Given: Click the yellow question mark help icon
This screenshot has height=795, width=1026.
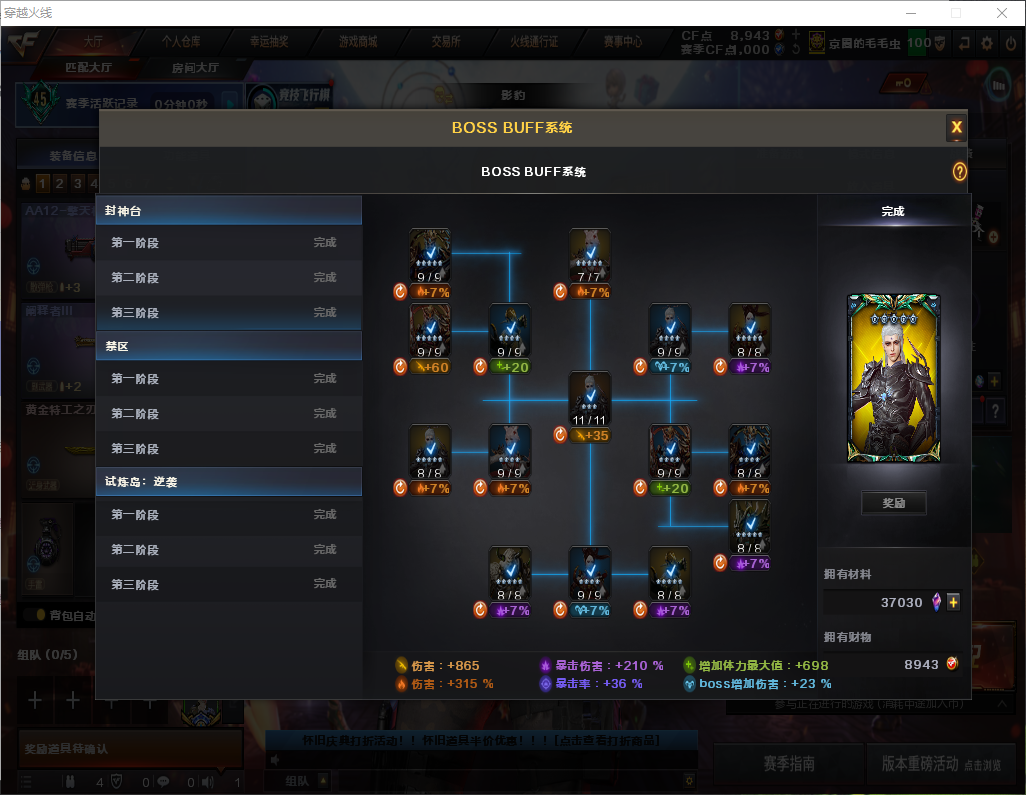Looking at the screenshot, I should pyautogui.click(x=959, y=172).
